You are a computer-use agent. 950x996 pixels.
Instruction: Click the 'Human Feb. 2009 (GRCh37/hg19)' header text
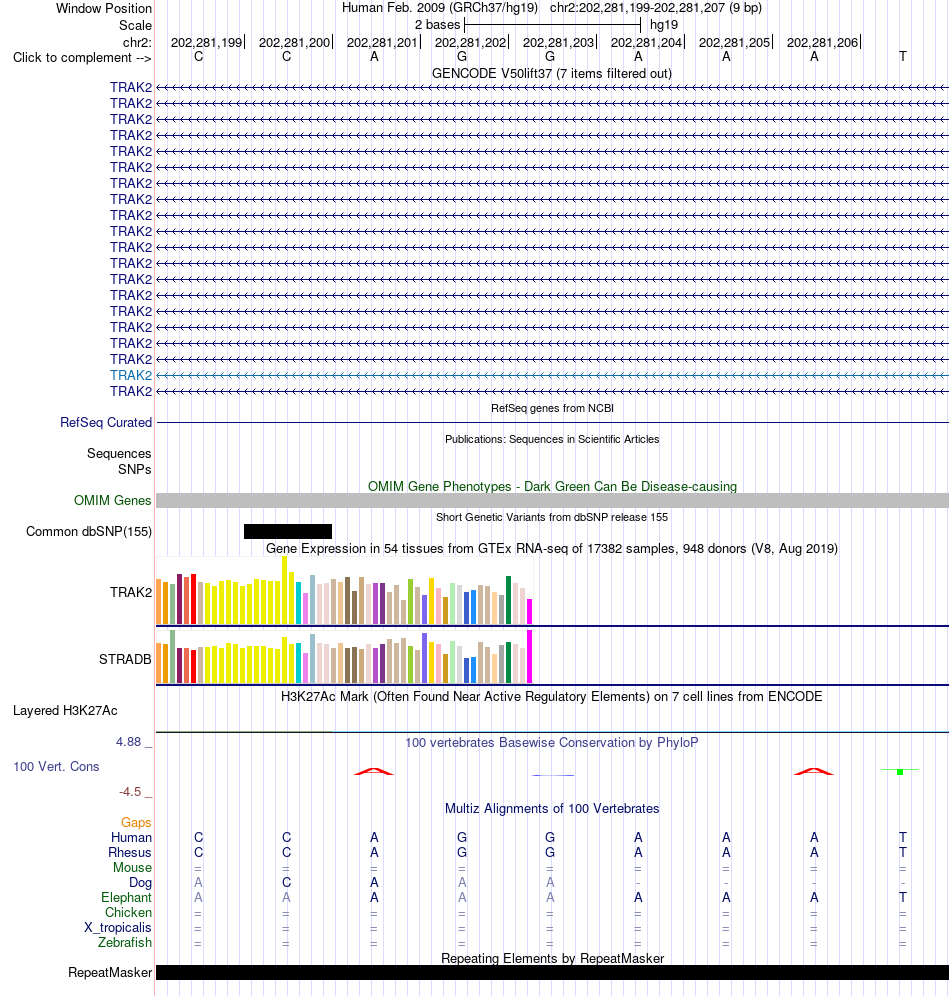pos(440,8)
